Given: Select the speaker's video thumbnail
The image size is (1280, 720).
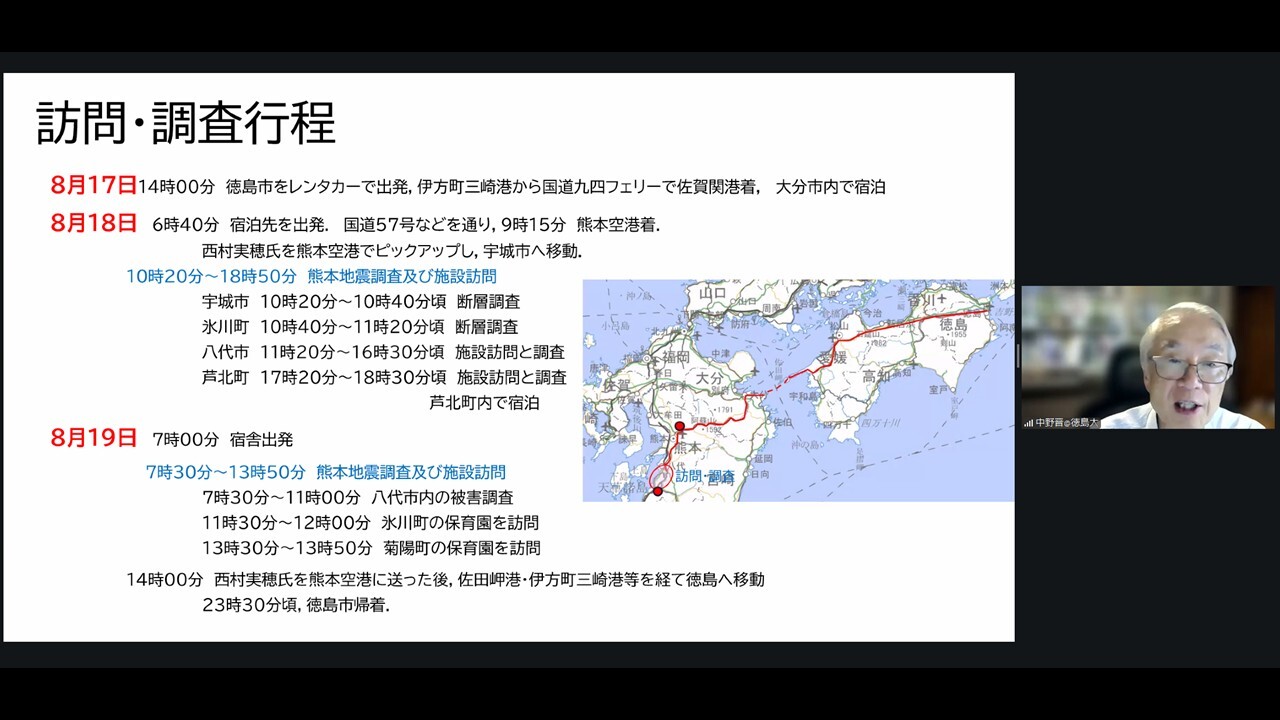Looking at the screenshot, I should (x=1148, y=357).
